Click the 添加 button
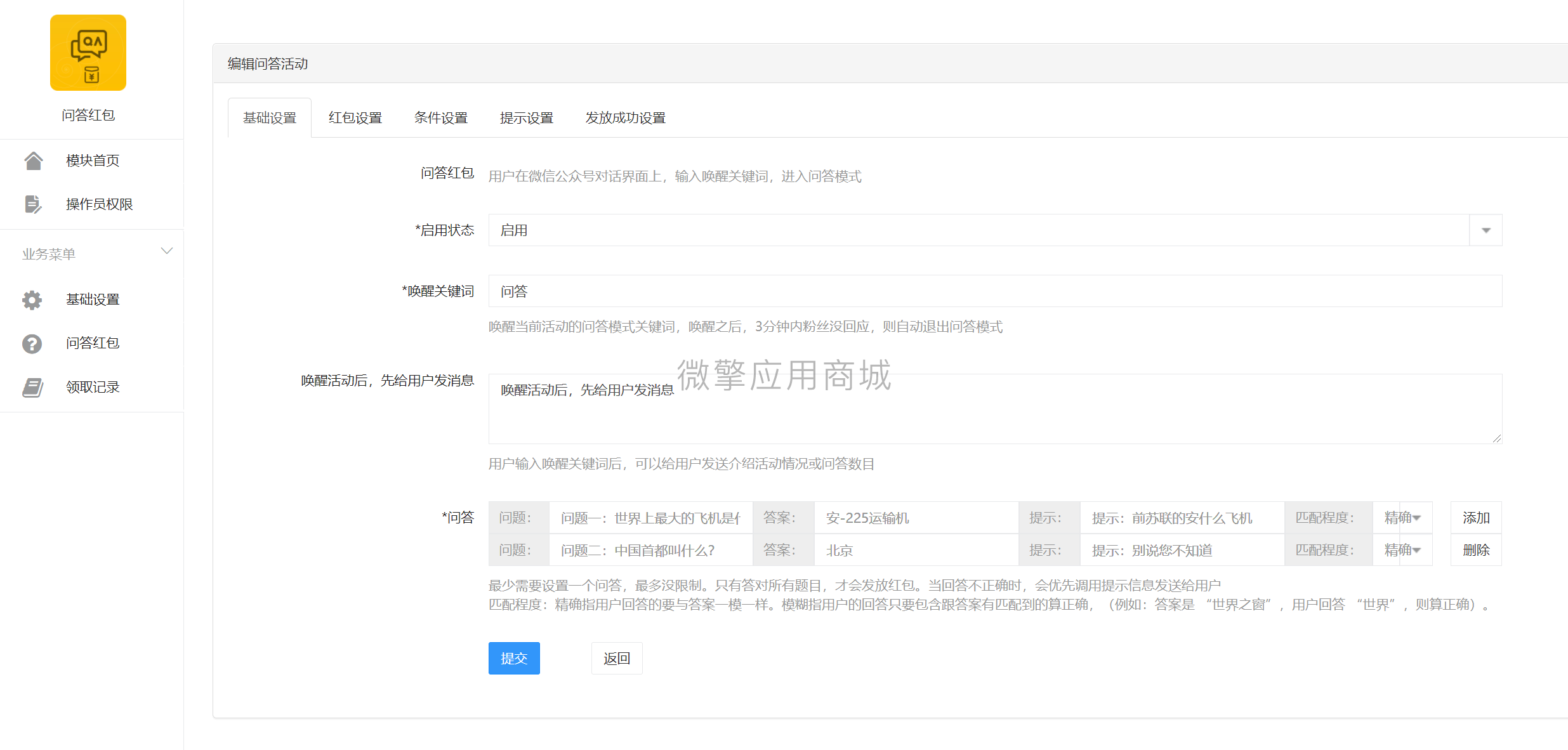The image size is (1568, 750). 1476,518
